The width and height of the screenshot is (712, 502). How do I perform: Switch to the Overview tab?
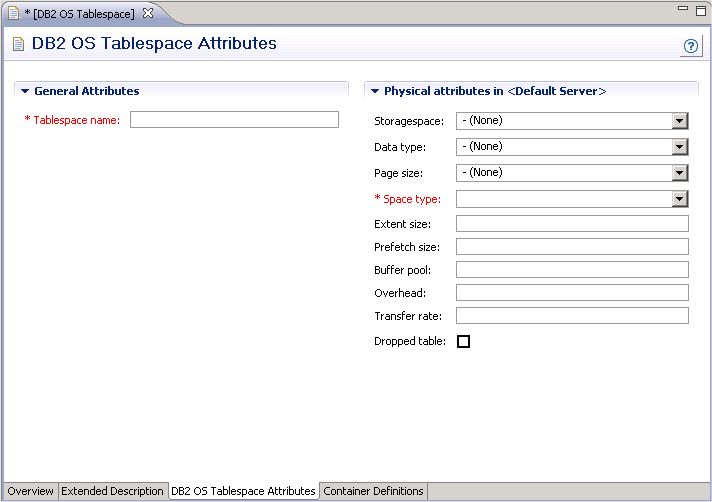tap(30, 491)
